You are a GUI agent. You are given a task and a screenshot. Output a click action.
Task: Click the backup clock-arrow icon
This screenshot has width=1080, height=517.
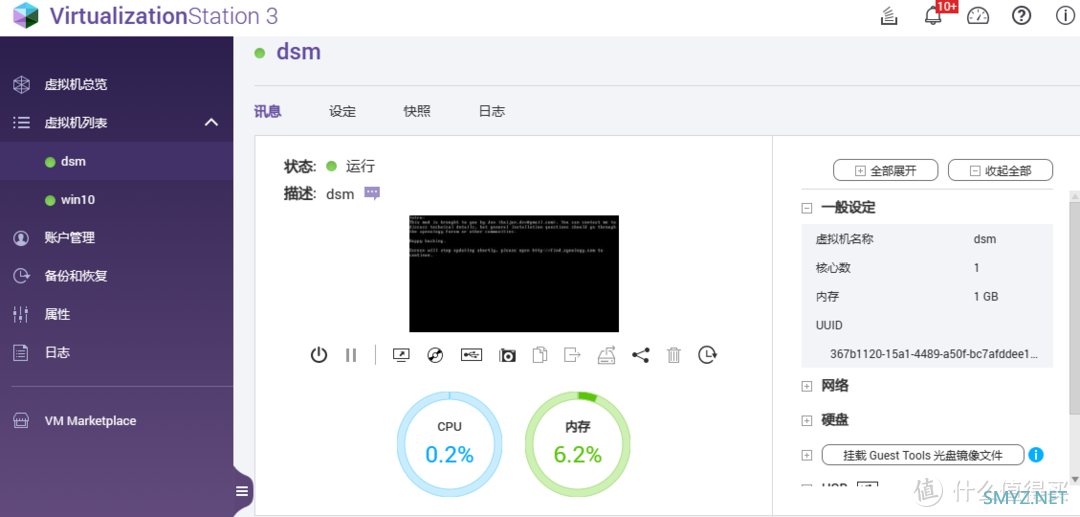coord(707,355)
